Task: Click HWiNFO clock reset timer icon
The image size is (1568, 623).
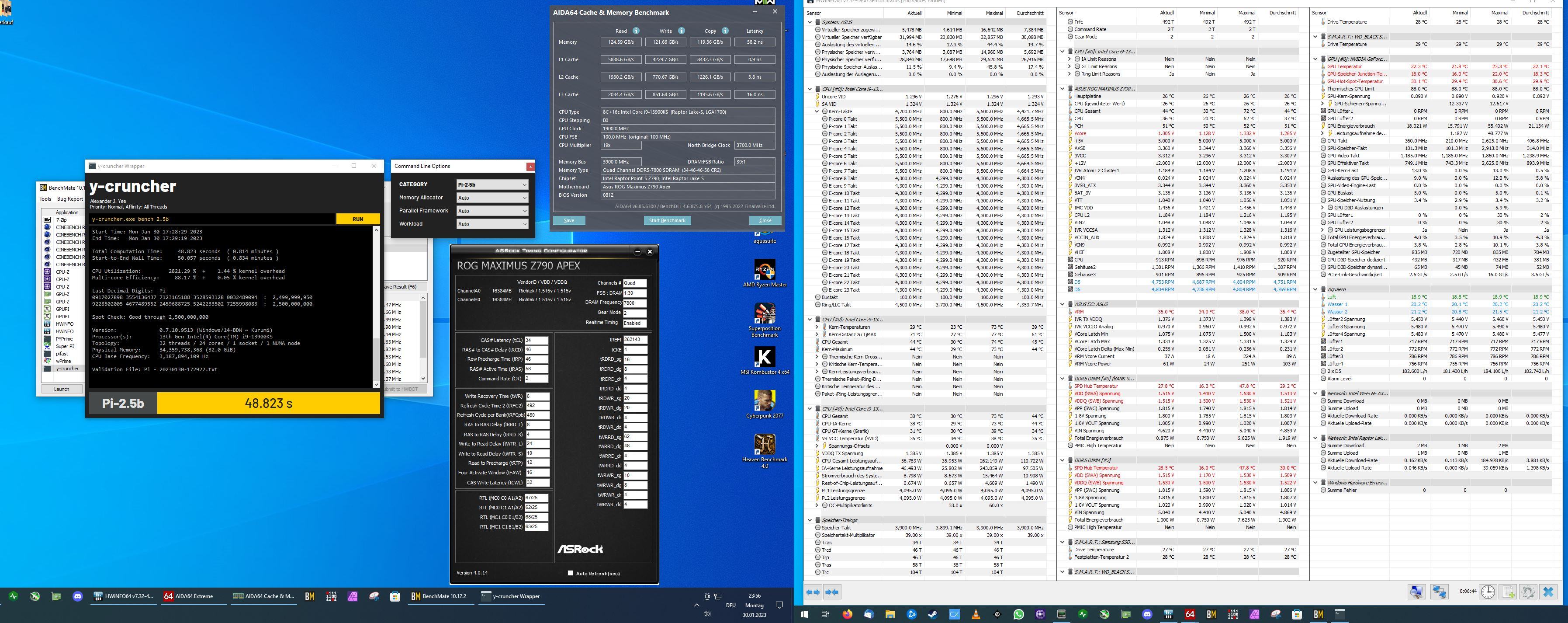Action: pyautogui.click(x=1488, y=592)
